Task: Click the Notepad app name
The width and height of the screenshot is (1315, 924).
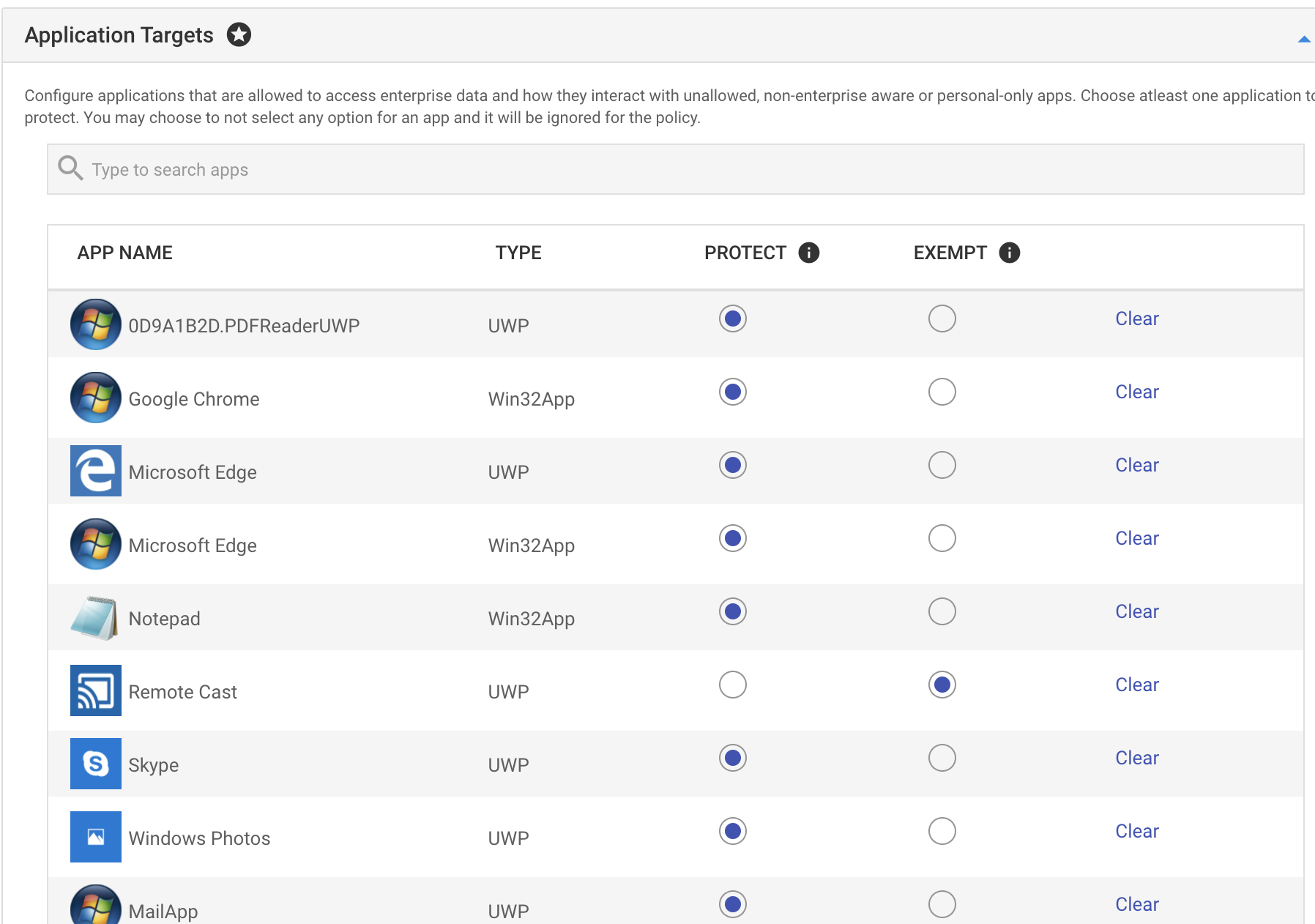Action: [x=165, y=619]
